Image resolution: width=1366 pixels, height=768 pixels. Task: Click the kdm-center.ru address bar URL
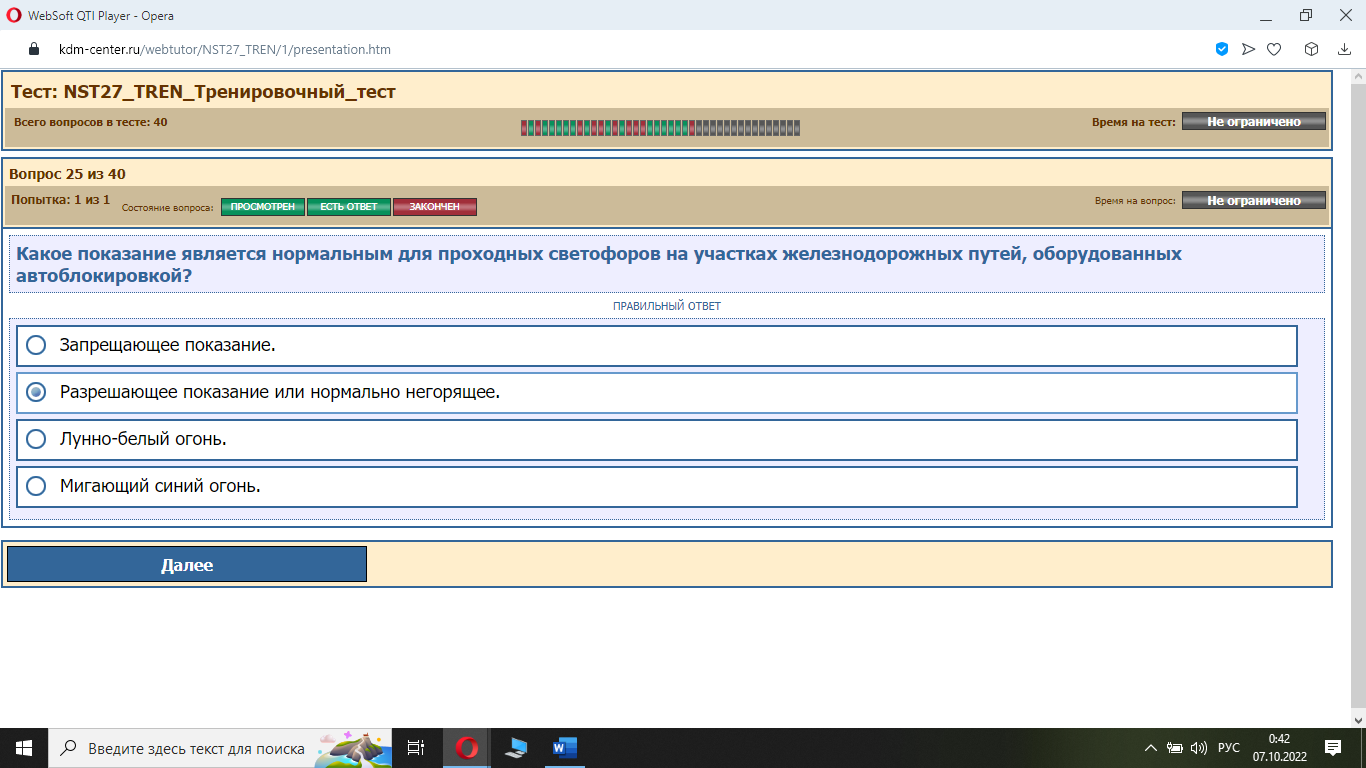pos(225,49)
